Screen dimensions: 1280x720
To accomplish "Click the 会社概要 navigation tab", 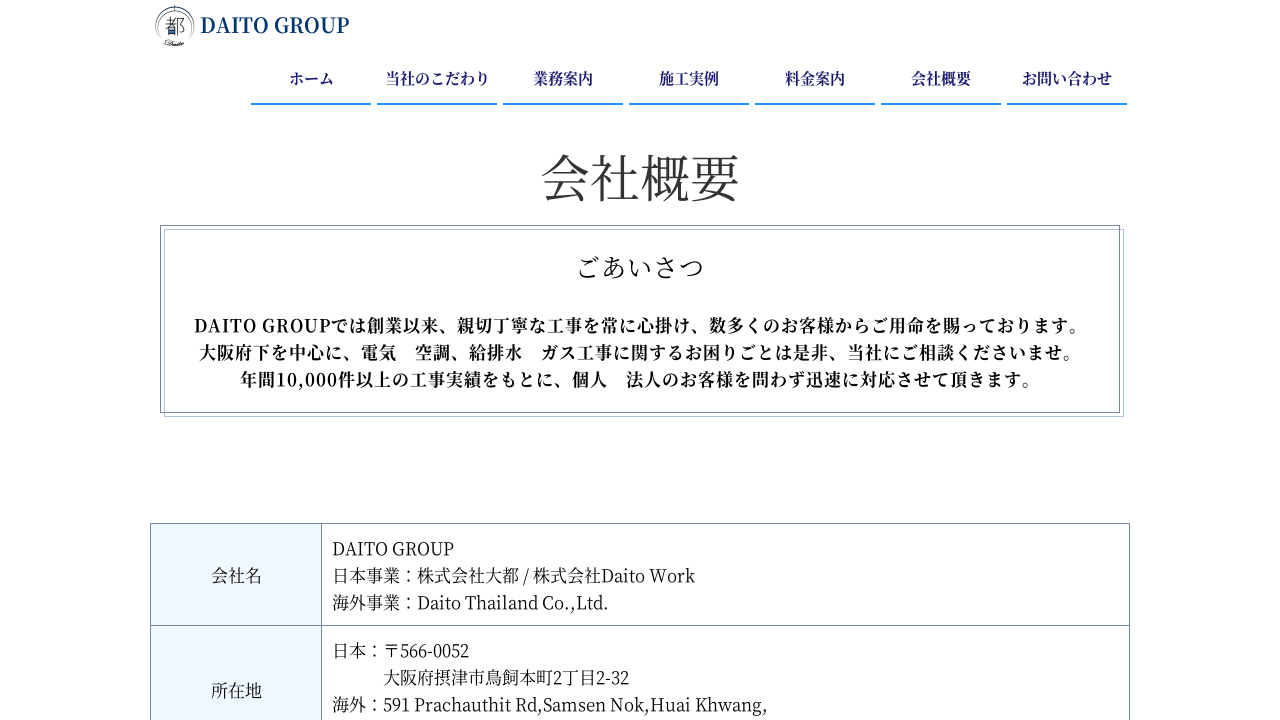I will 941,79.
